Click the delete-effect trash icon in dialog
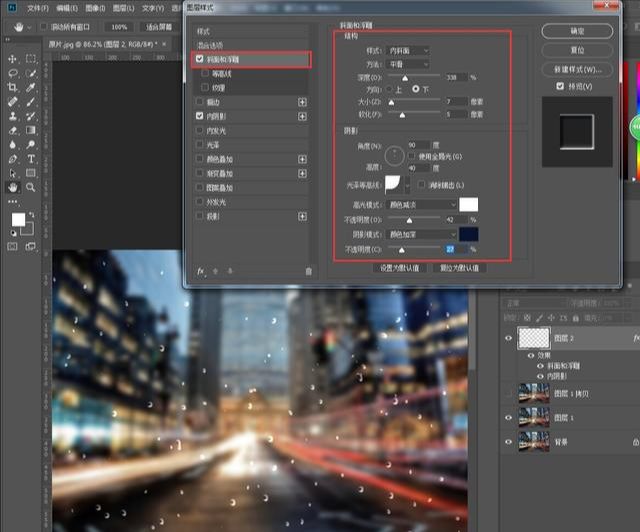Image resolution: width=640 pixels, height=532 pixels. click(x=309, y=271)
